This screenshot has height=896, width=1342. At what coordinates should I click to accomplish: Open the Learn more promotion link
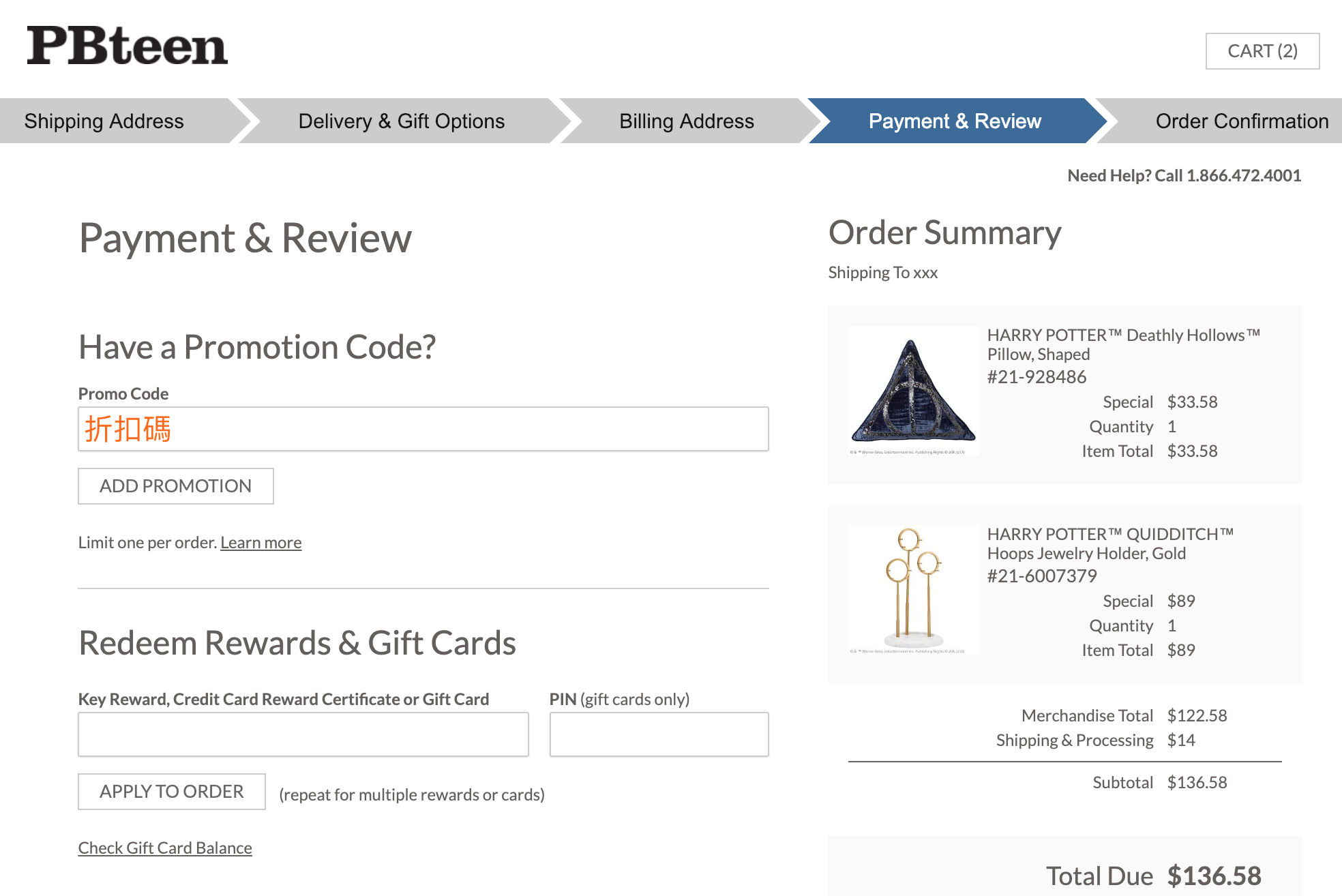pos(260,543)
